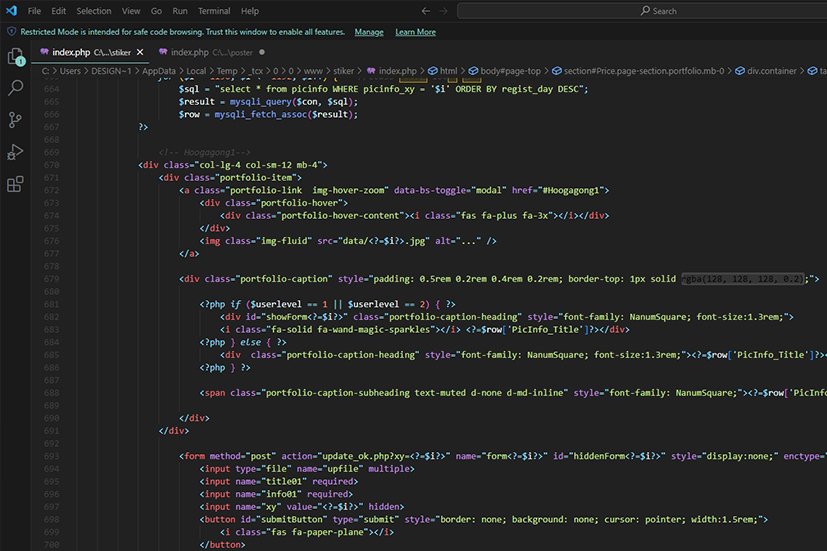Click the Search command center box
This screenshot has height=551, width=827.
point(658,11)
